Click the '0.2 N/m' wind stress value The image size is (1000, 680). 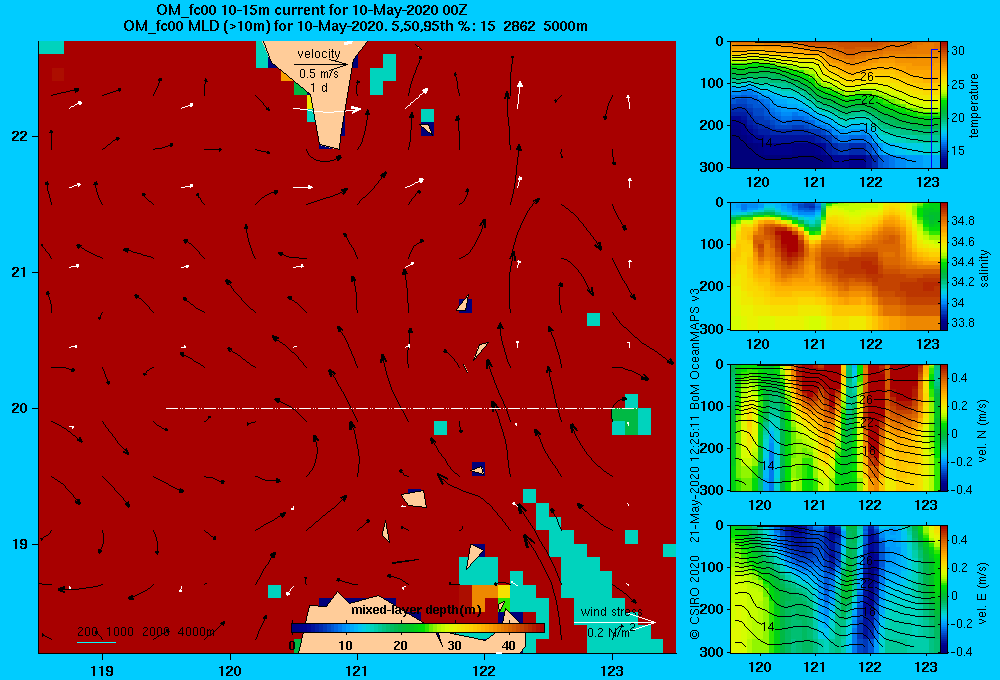pyautogui.click(x=608, y=632)
